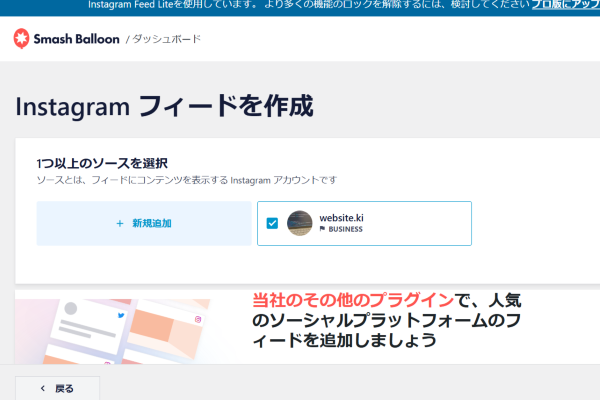600x400 pixels.
Task: Click the plus icon beside 新規追加
Action: [x=120, y=224]
